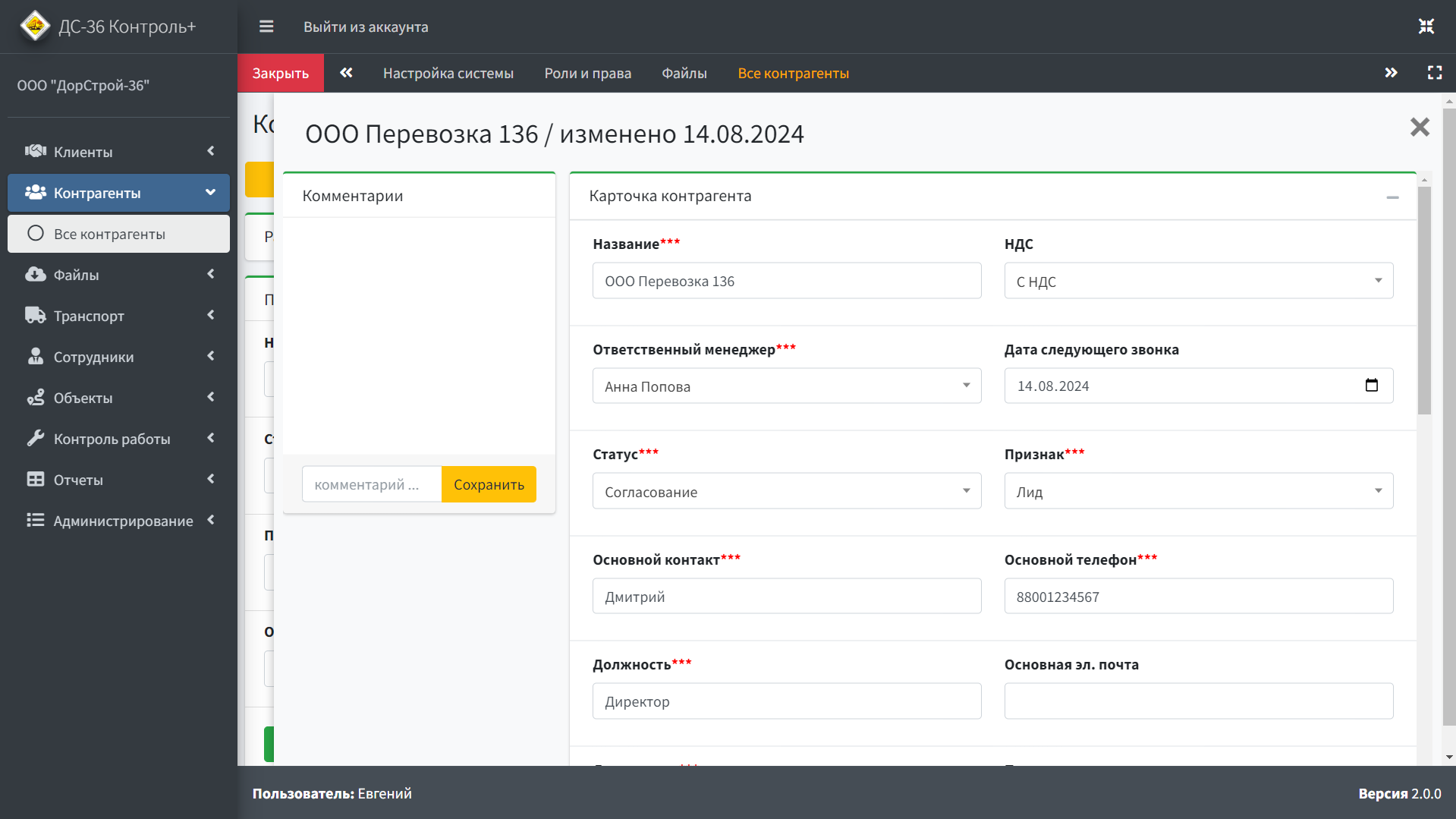Expand the Транспорт sidebar menu arrow
Image resolution: width=1456 pixels, height=819 pixels.
coord(211,315)
